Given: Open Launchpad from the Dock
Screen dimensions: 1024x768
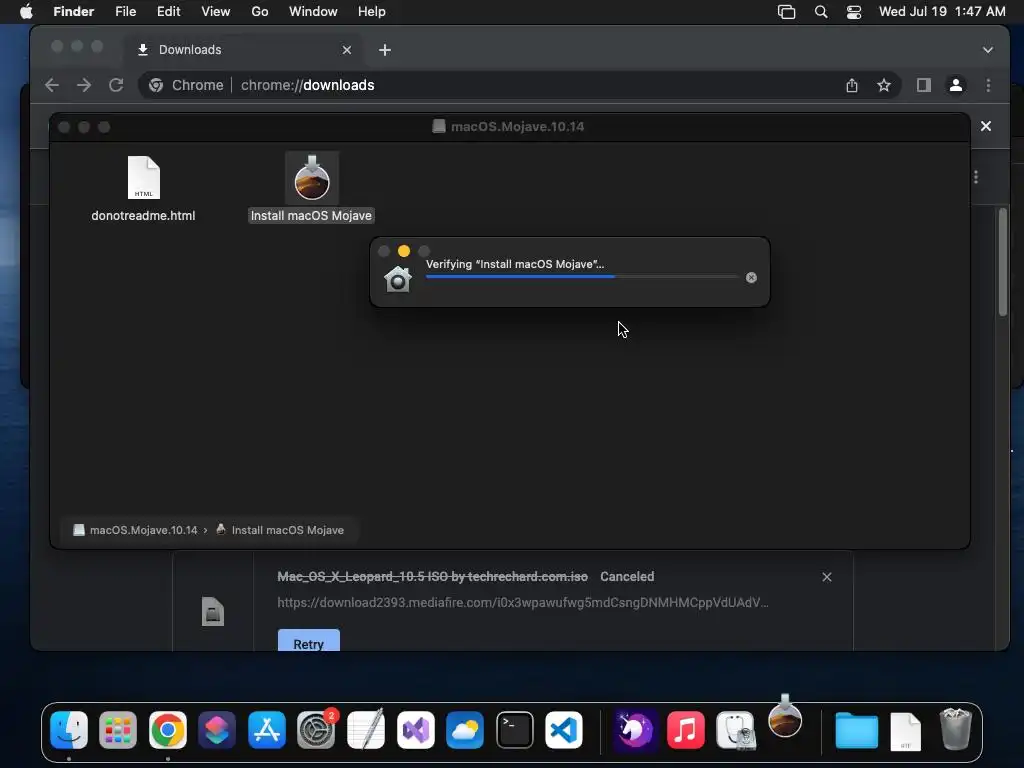Looking at the screenshot, I should coord(118,729).
